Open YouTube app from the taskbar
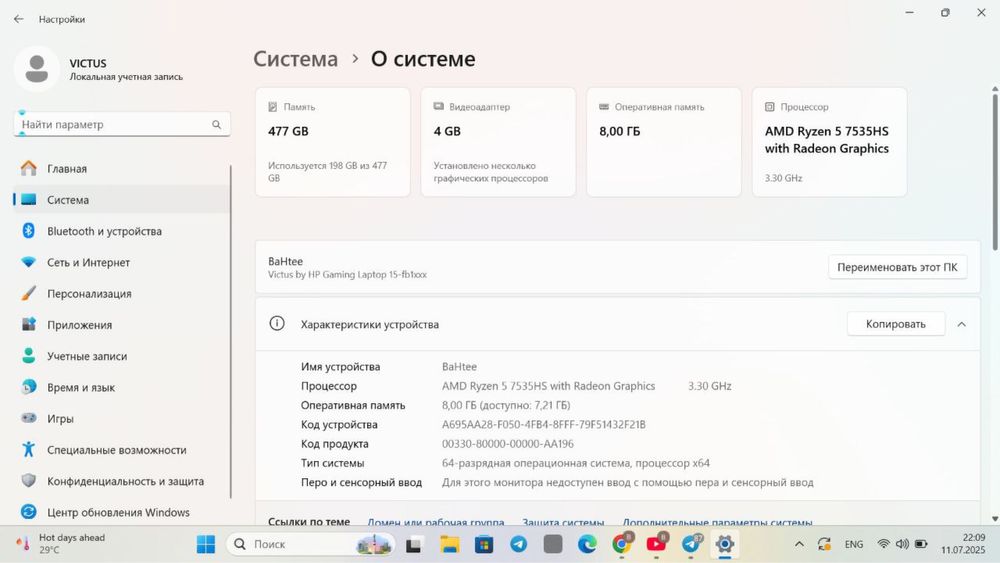This screenshot has height=563, width=1000. 656,545
